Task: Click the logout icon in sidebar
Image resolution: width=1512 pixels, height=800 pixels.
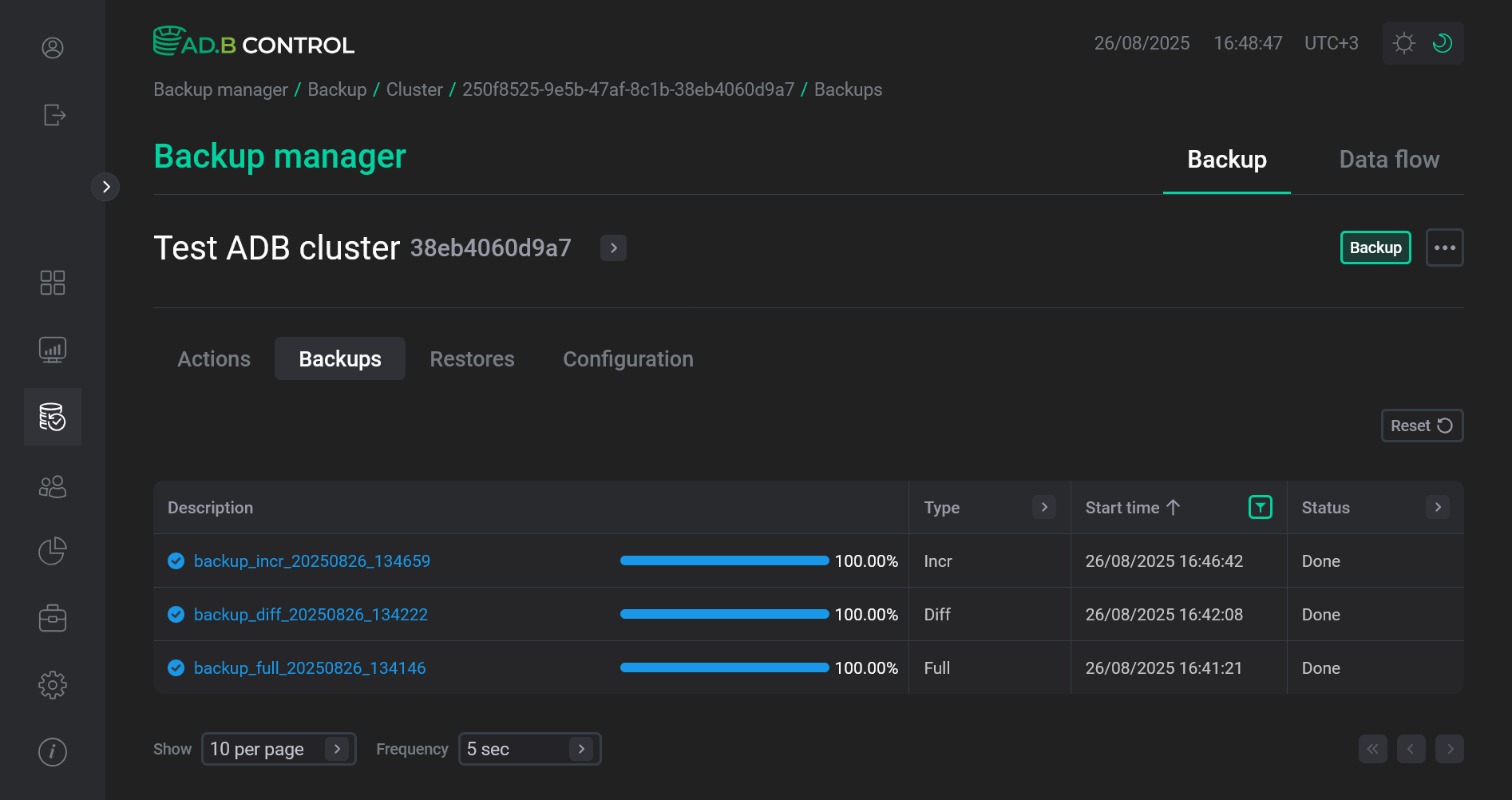Action: (53, 115)
